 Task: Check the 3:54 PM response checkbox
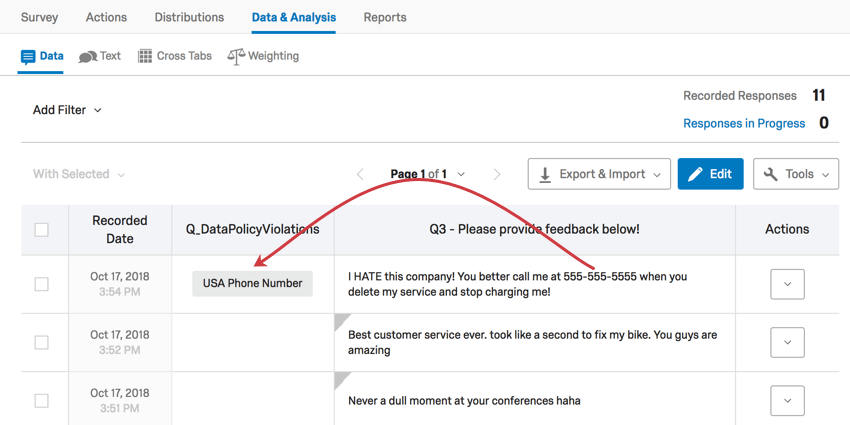42,284
